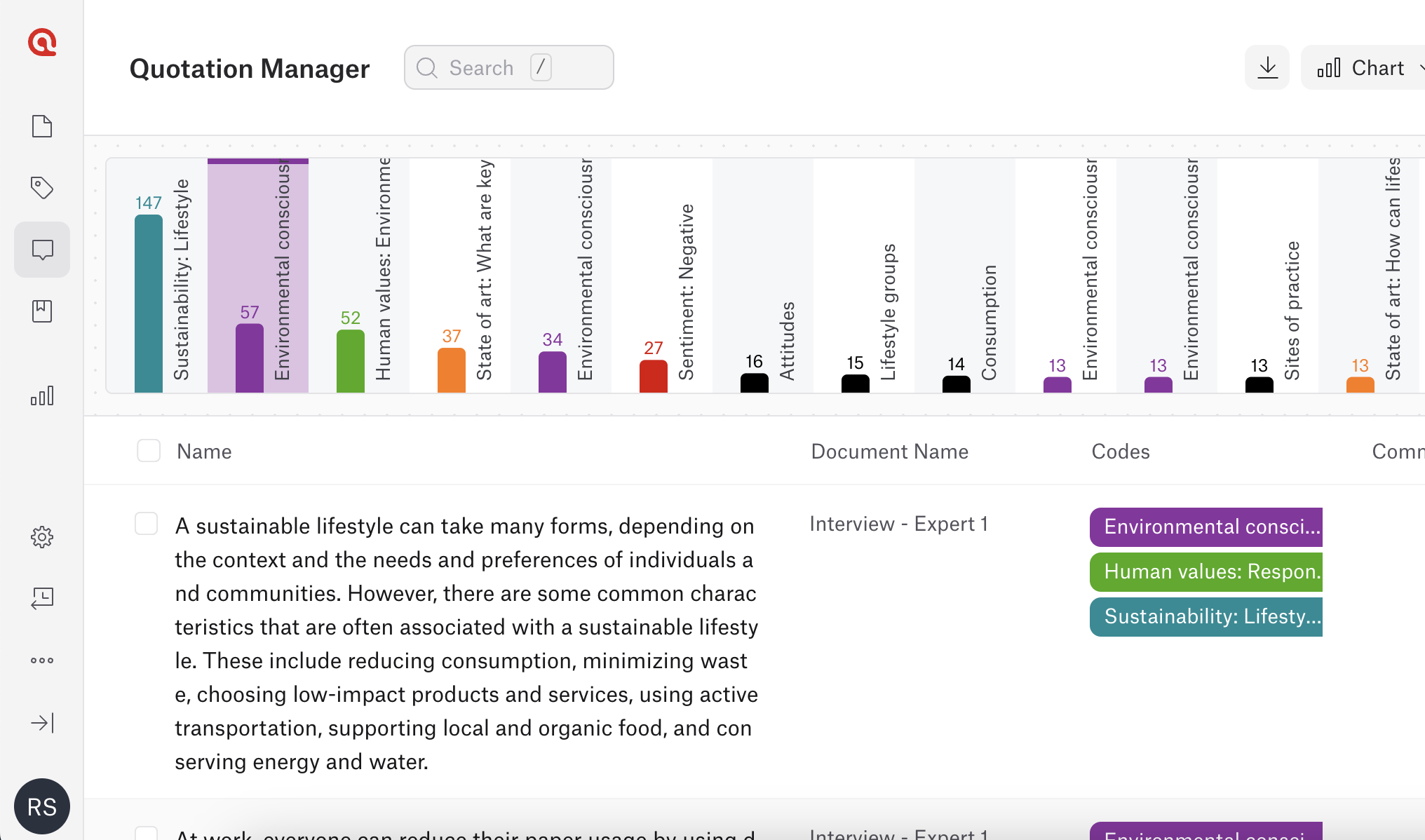The width and height of the screenshot is (1425, 840).
Task: Open the Chart dropdown
Action: 1364,67
